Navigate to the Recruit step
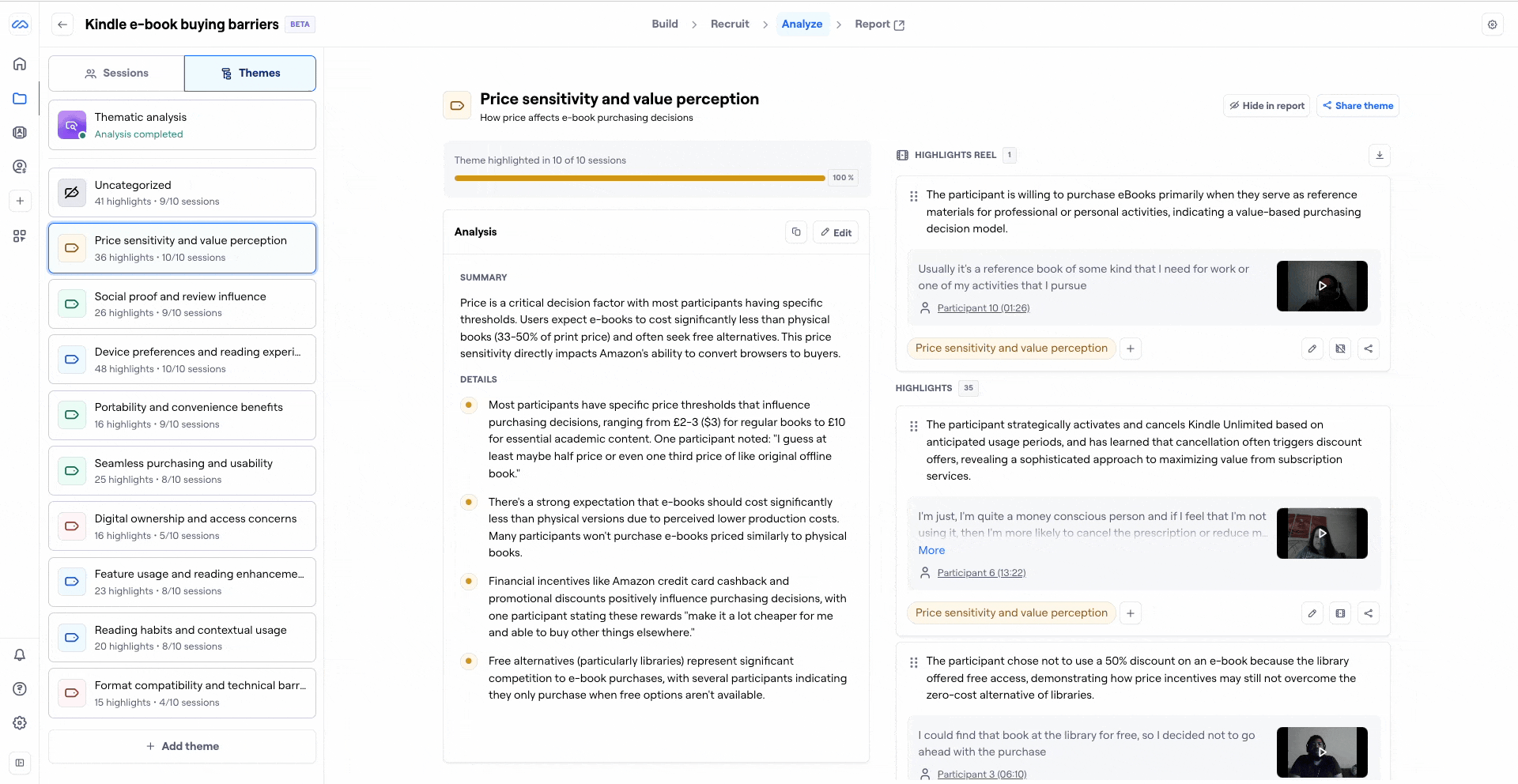The height and width of the screenshot is (784, 1518). (731, 24)
